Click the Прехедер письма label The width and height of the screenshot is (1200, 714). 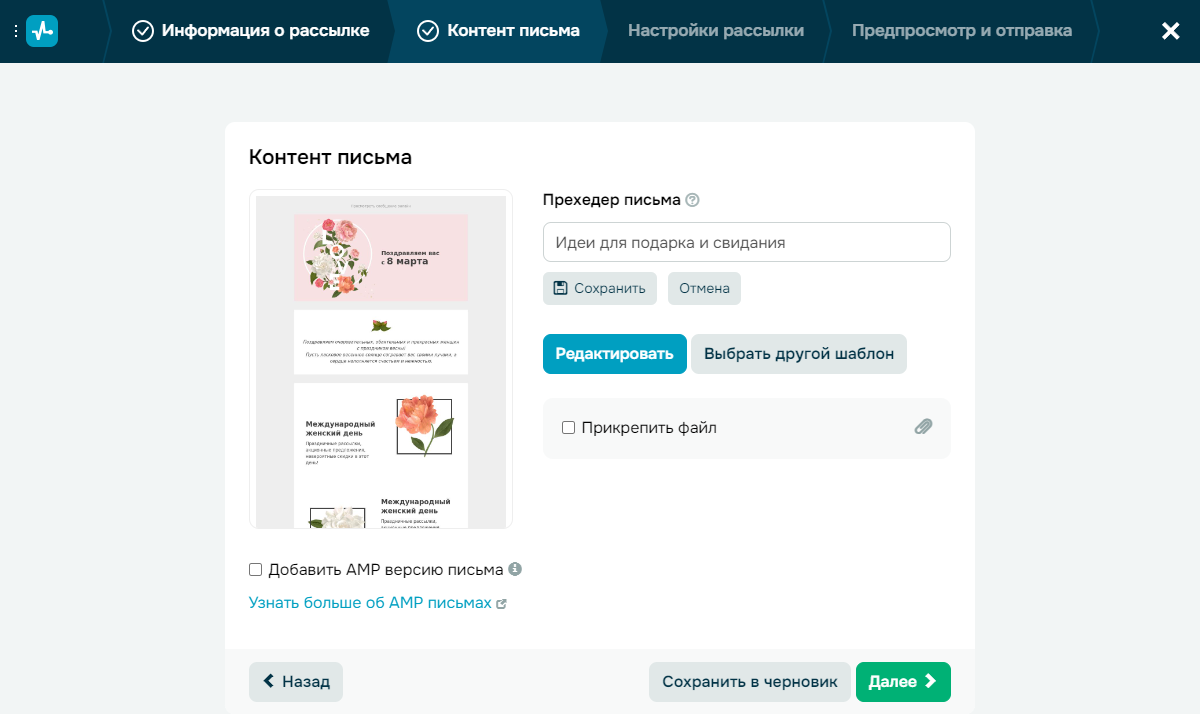(612, 200)
